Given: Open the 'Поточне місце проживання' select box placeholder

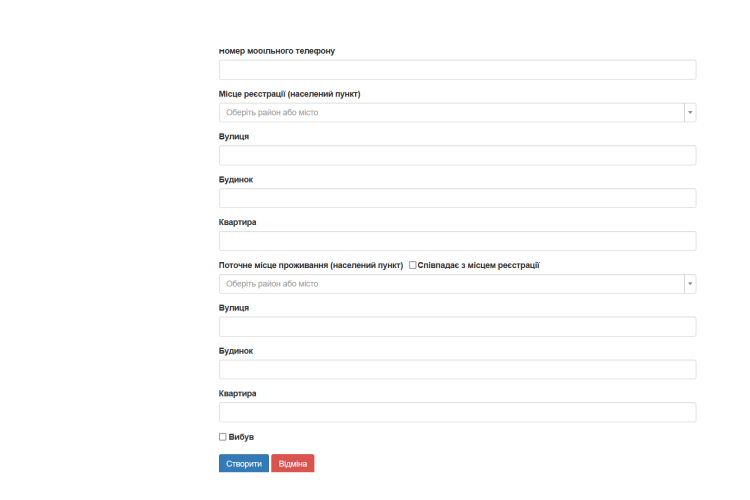Looking at the screenshot, I should 452,284.
